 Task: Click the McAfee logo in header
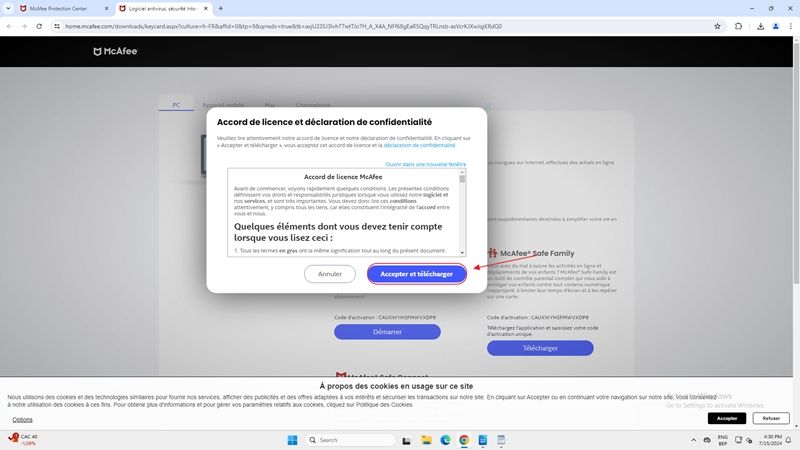115,51
